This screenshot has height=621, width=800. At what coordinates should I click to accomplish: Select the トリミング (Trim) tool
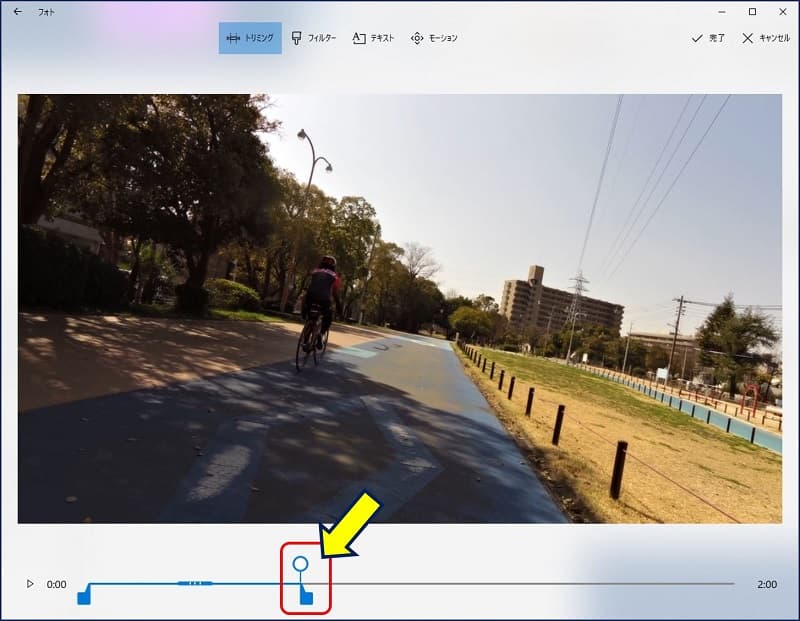tap(250, 38)
